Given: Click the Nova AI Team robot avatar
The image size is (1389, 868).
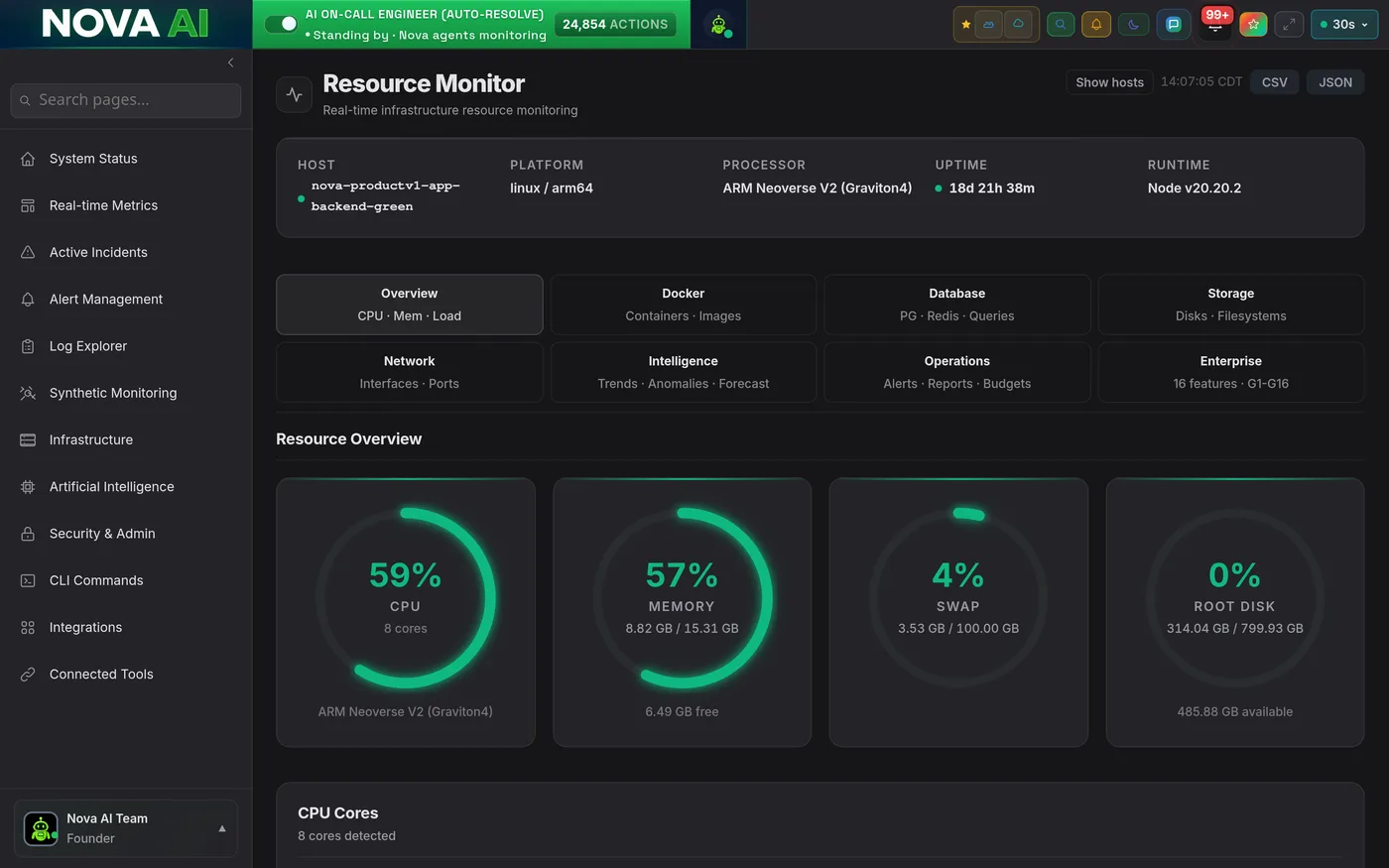Looking at the screenshot, I should (x=41, y=828).
